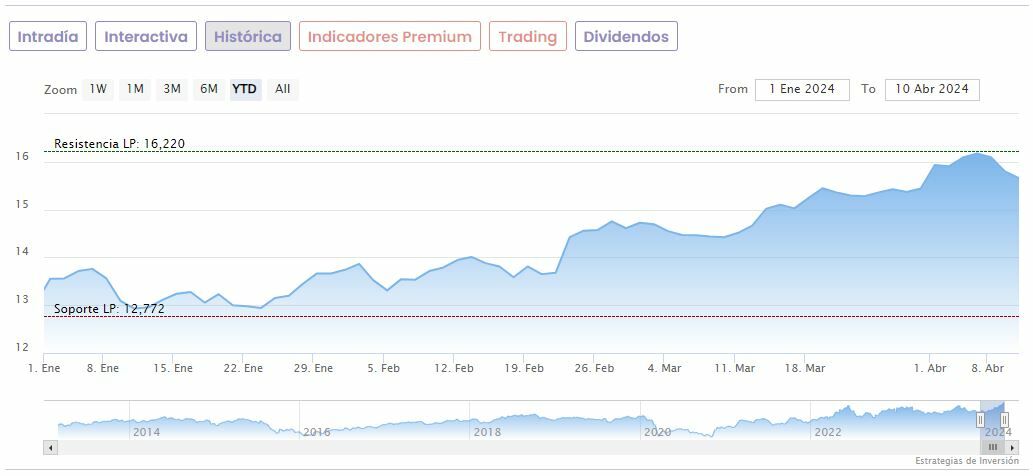Select the YTD zoom option

[x=245, y=89]
